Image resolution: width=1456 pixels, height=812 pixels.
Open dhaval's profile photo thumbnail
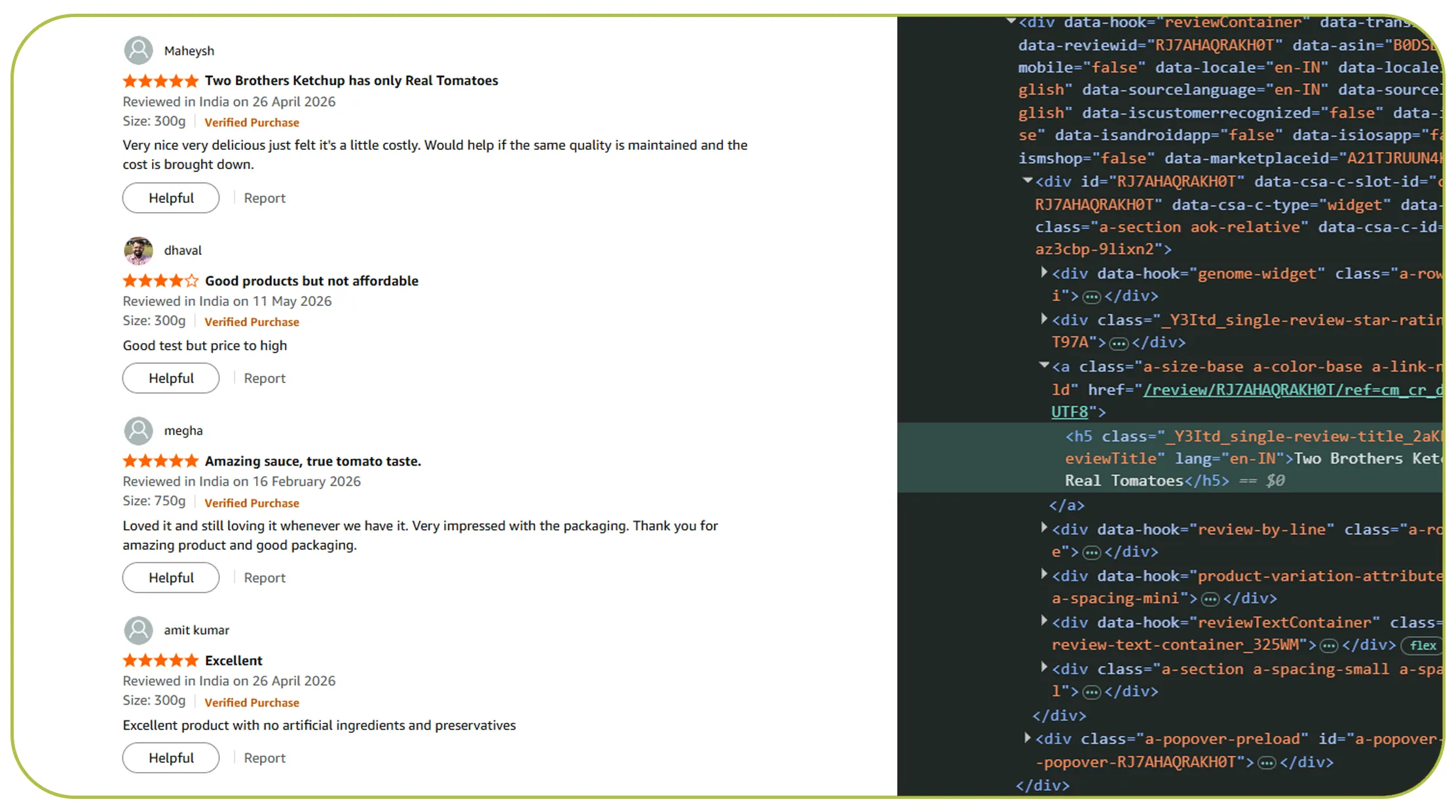click(138, 250)
